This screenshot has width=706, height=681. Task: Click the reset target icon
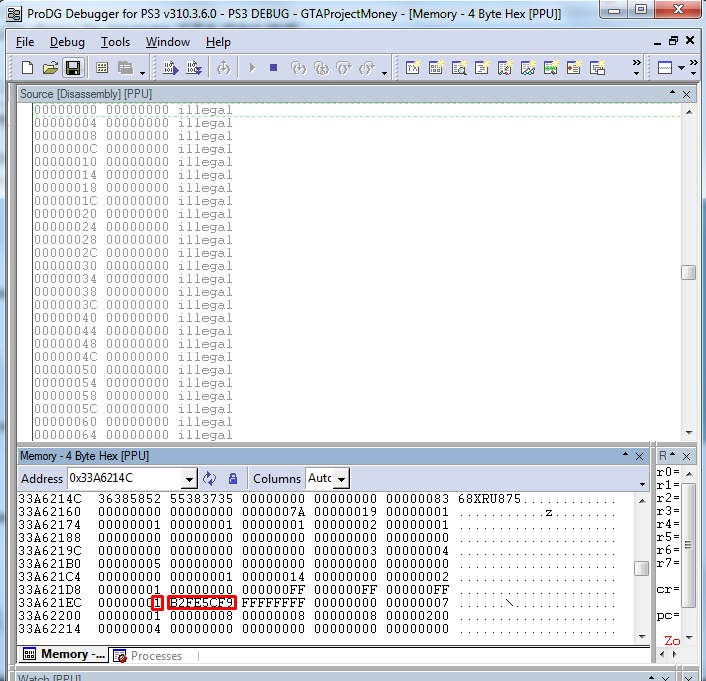224,68
